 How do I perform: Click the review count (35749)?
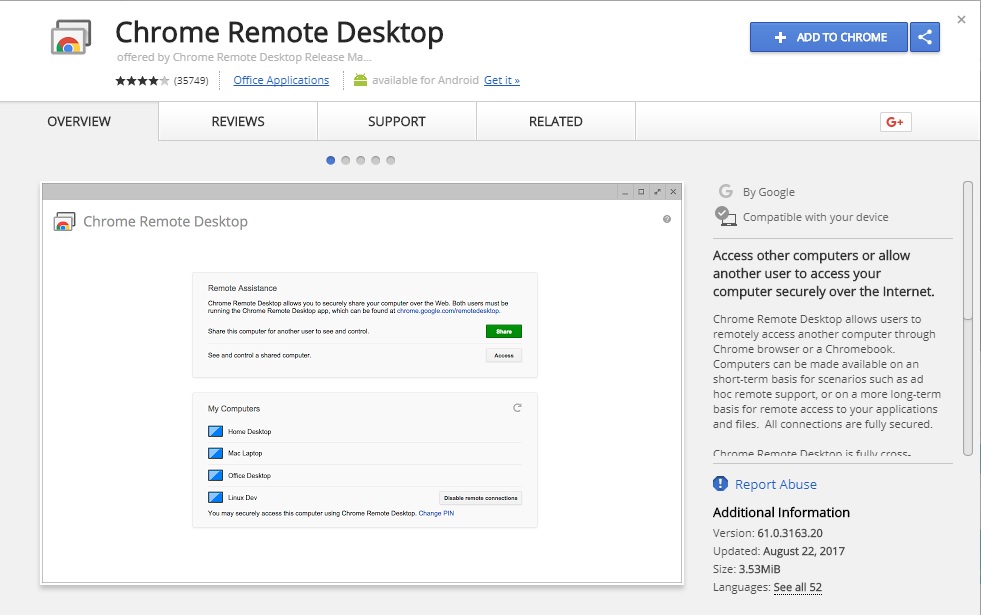pyautogui.click(x=191, y=81)
